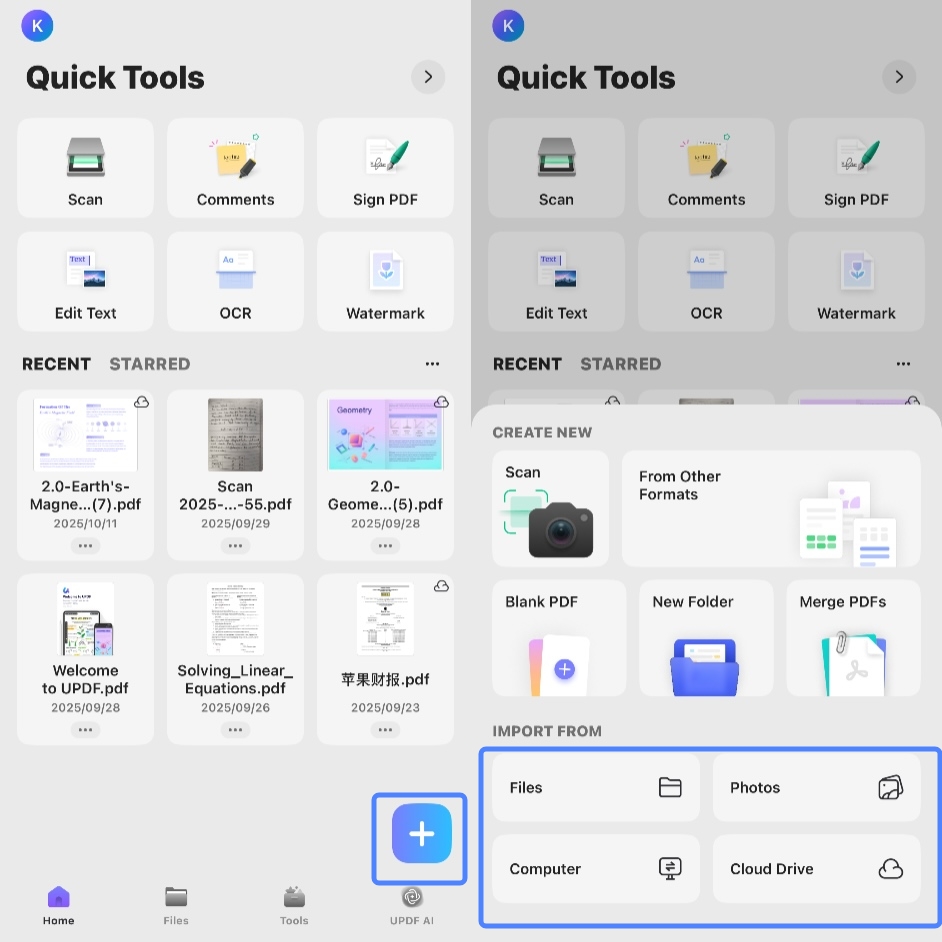Choose From Other Formats option
This screenshot has height=942, width=942.
(771, 509)
